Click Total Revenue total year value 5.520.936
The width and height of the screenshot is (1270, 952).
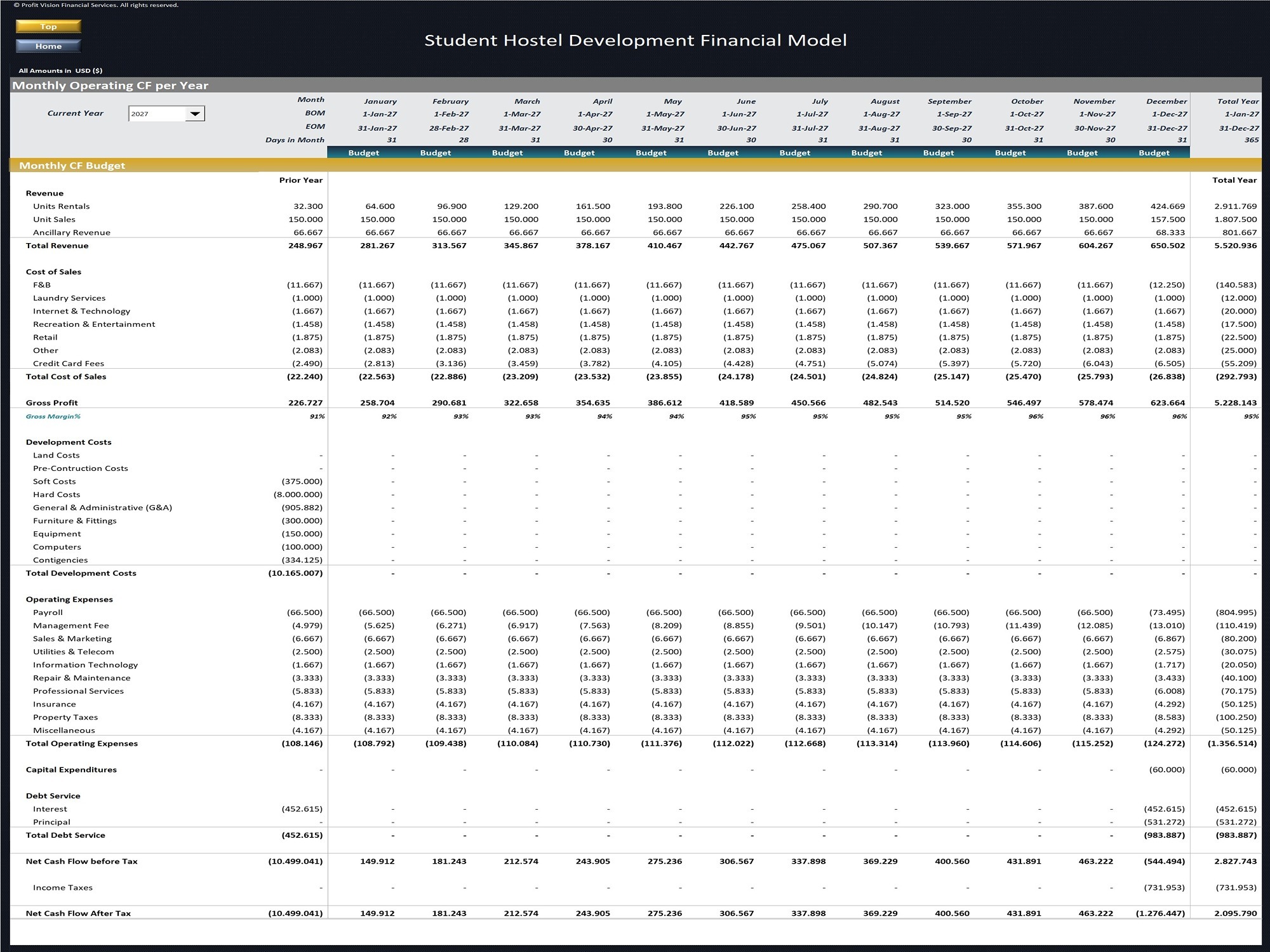[x=1235, y=246]
